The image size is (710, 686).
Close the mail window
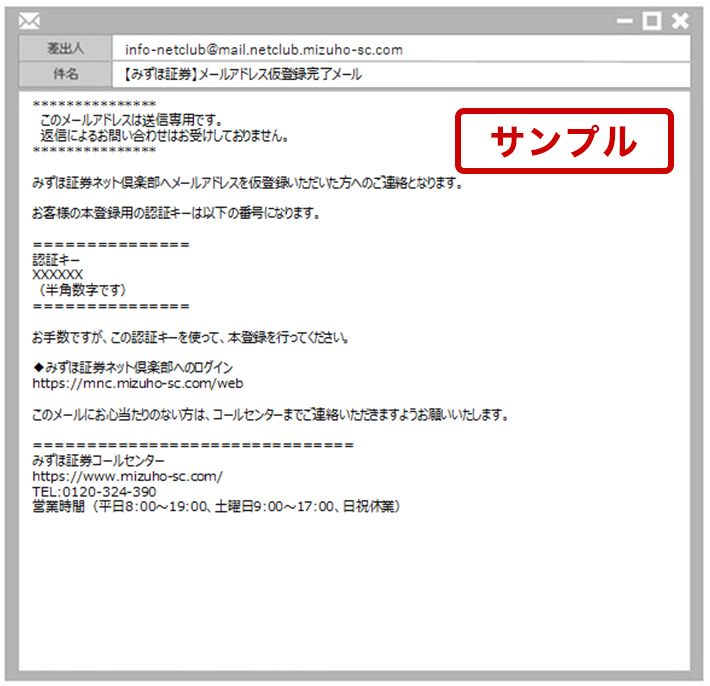680,21
